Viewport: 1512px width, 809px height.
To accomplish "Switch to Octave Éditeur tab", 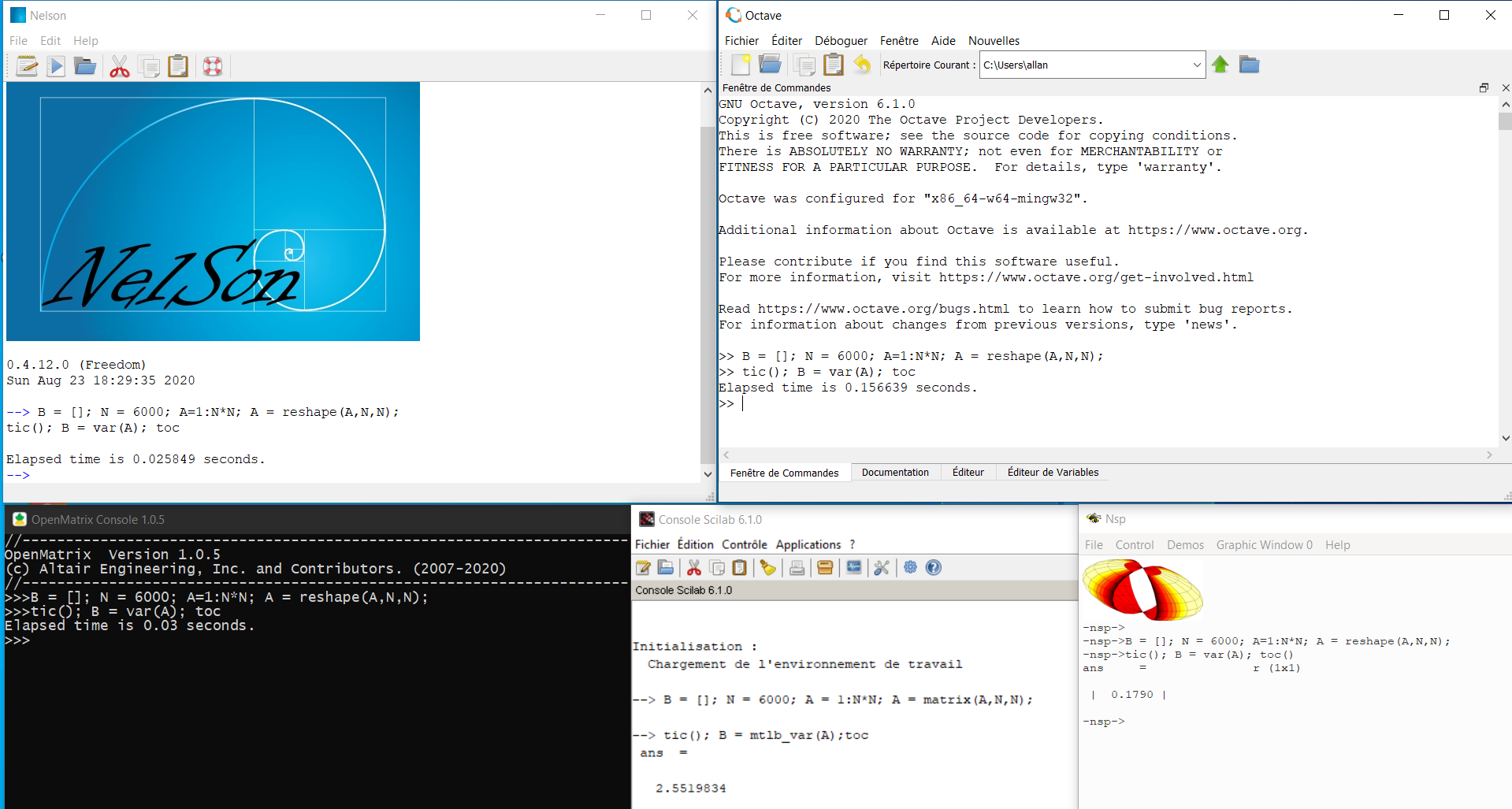I will [x=968, y=473].
